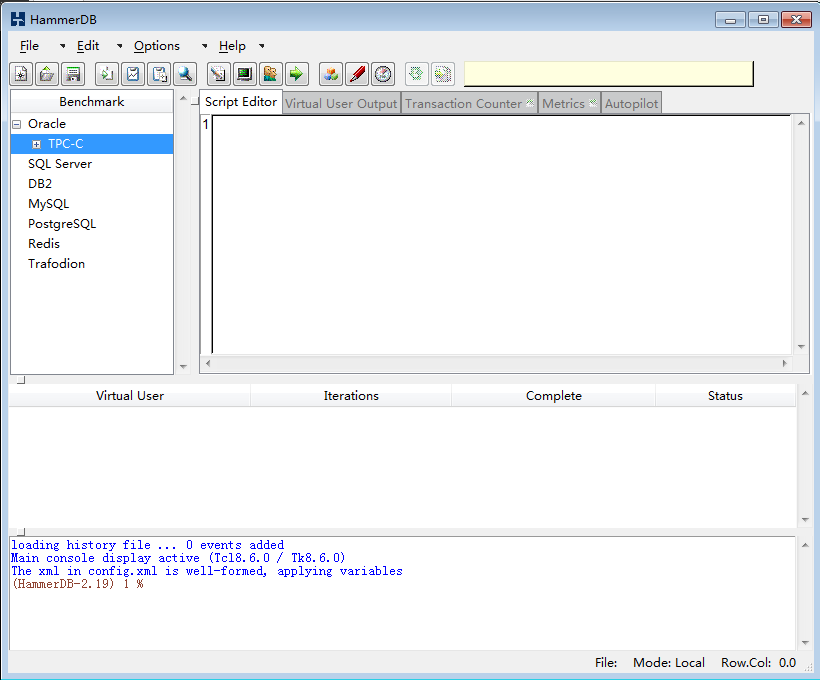
Task: Click the red pencil Transaction Counter icon
Action: pyautogui.click(x=357, y=74)
